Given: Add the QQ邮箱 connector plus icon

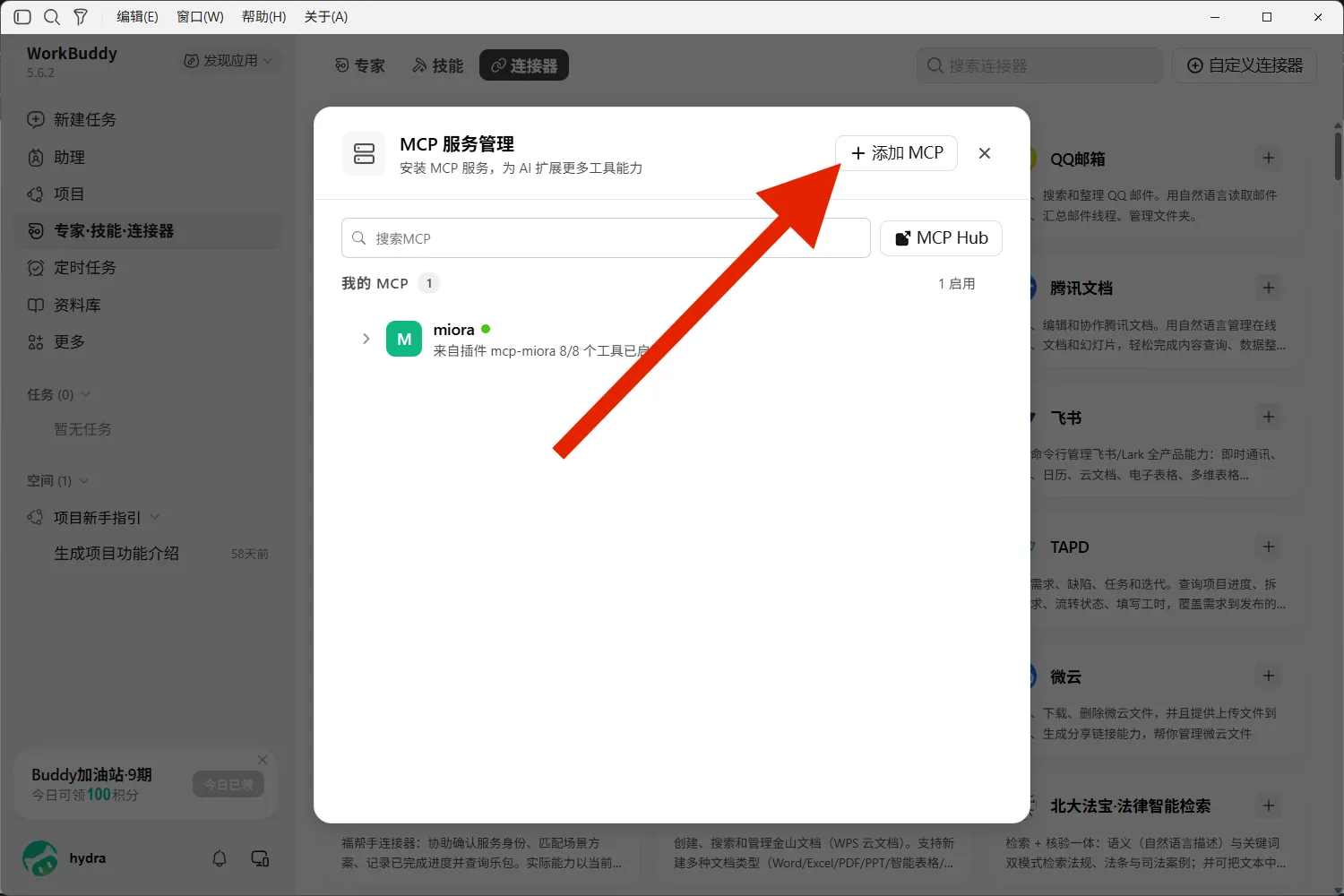Looking at the screenshot, I should (x=1269, y=158).
